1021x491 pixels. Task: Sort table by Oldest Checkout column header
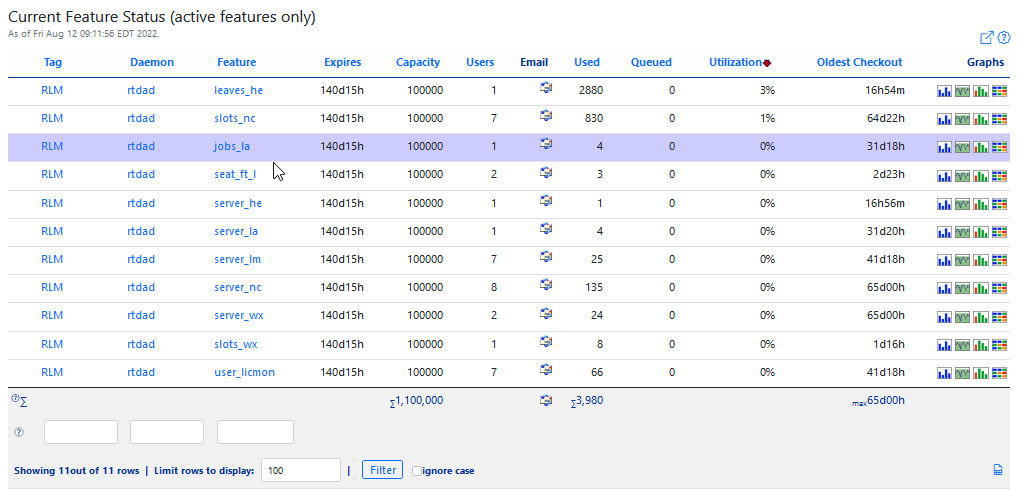[x=860, y=63]
